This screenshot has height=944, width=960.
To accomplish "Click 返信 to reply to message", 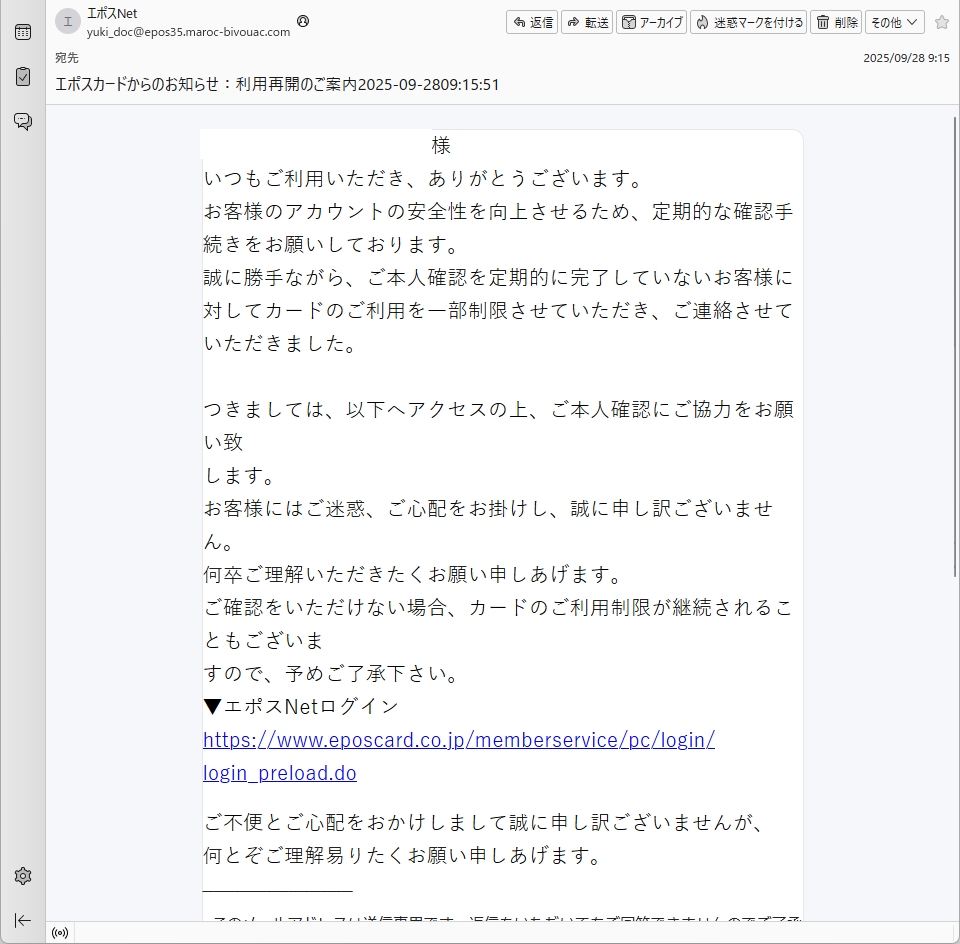I will [x=532, y=22].
